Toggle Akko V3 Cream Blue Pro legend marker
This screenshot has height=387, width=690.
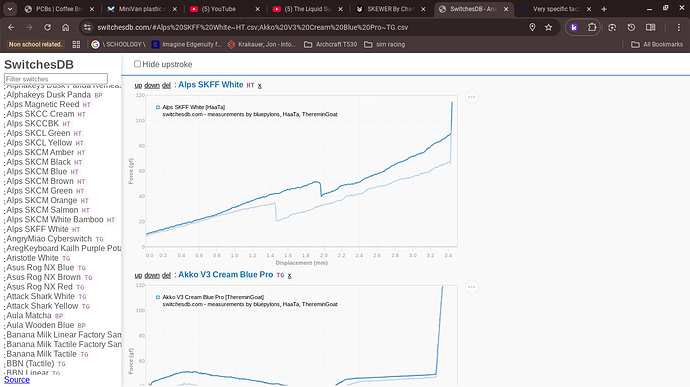(x=158, y=297)
